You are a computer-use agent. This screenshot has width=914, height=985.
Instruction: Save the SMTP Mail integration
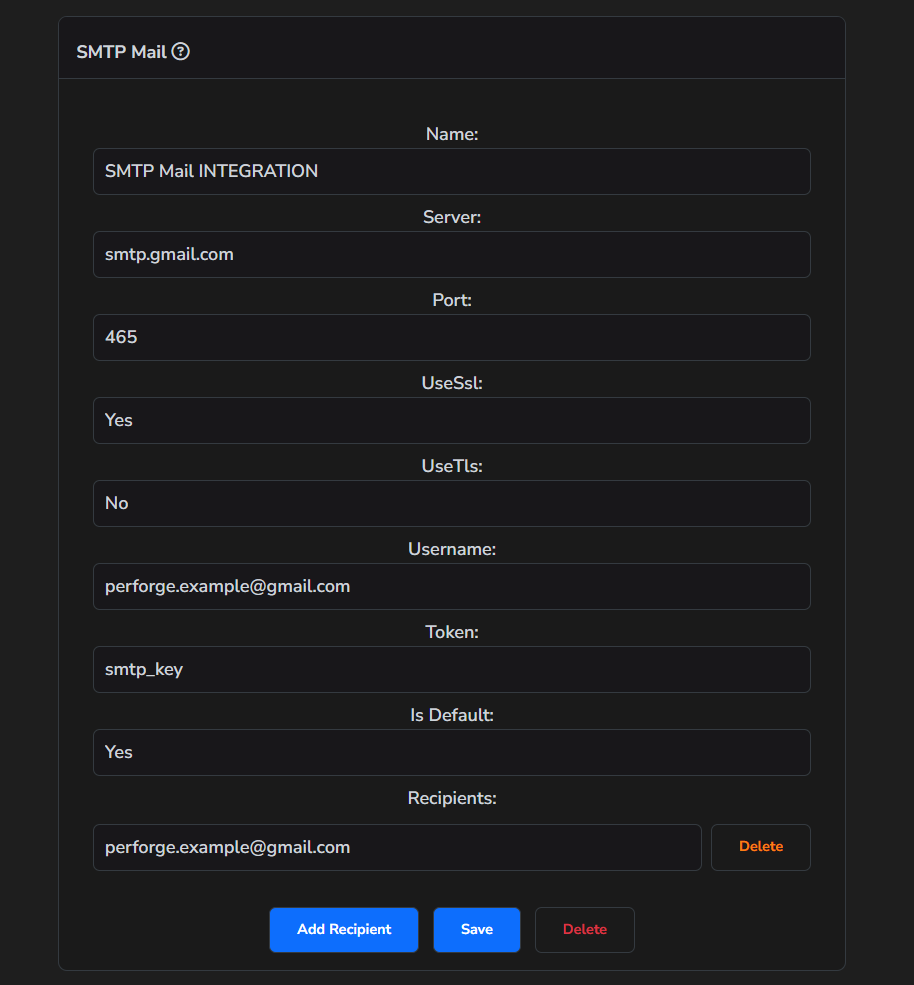tap(476, 929)
